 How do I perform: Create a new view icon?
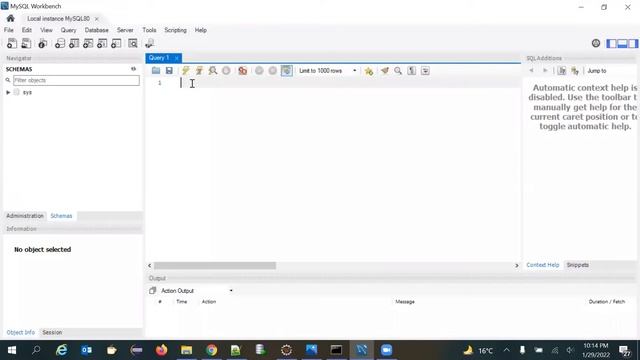click(x=88, y=43)
